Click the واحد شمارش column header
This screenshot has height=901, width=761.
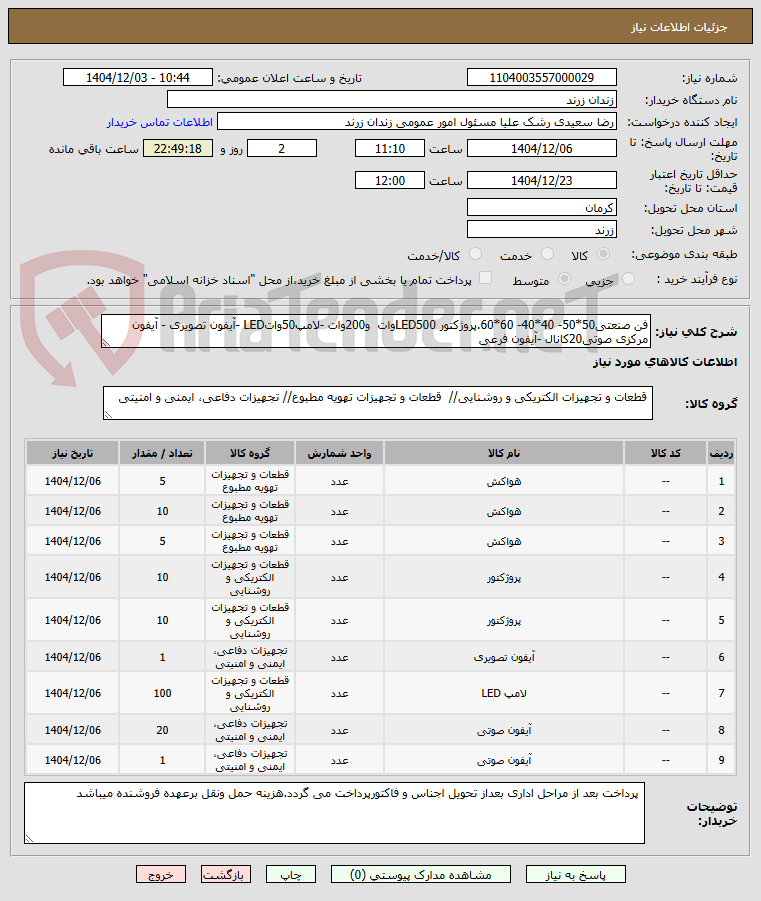339,453
